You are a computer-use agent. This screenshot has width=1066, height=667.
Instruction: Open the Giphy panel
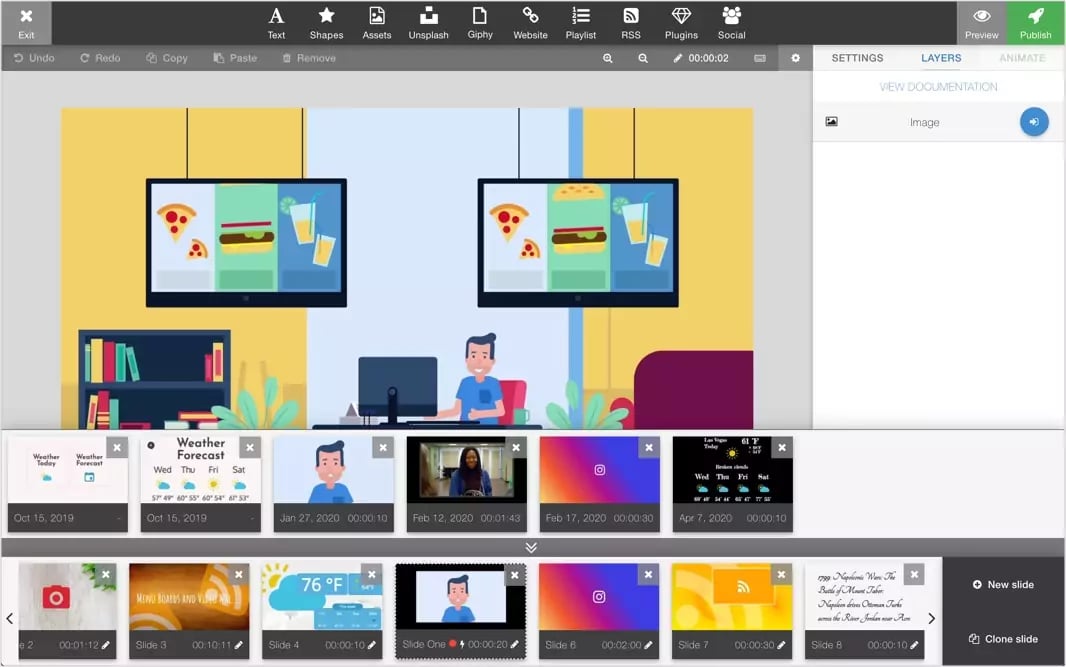coord(480,22)
